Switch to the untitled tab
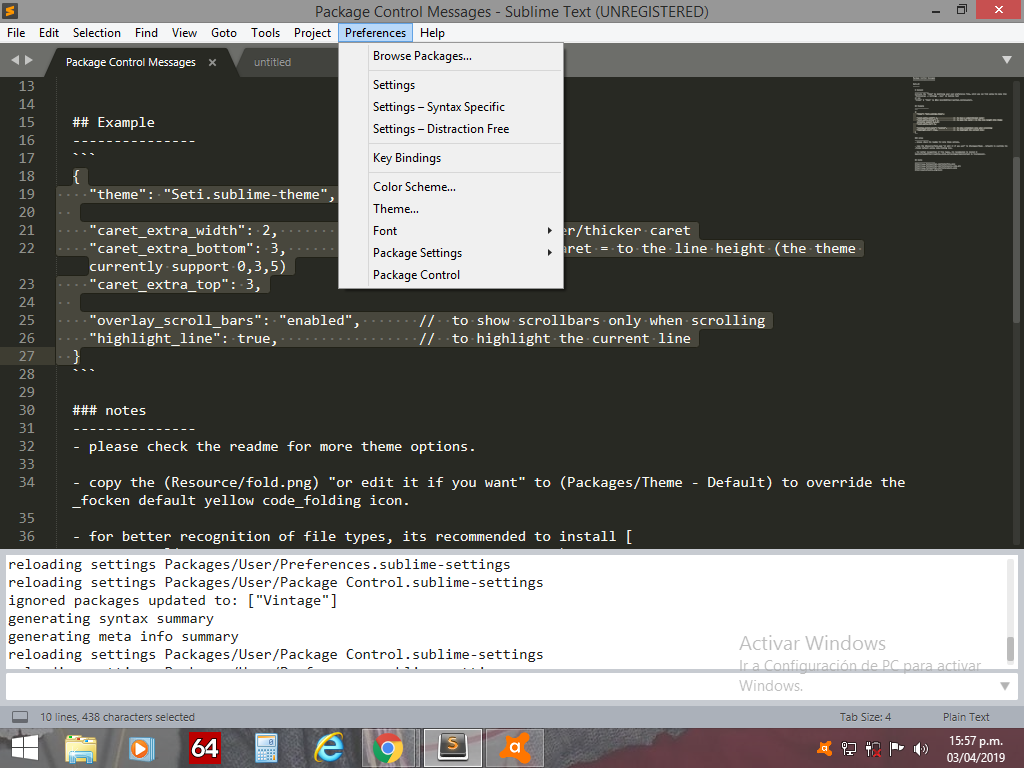The image size is (1024, 768). pos(272,62)
